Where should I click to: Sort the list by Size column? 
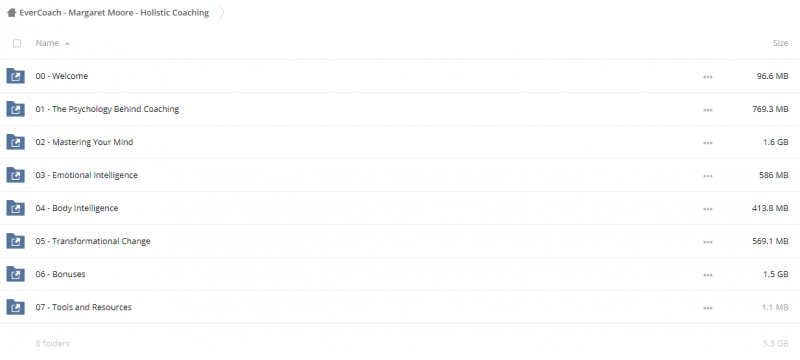(780, 43)
